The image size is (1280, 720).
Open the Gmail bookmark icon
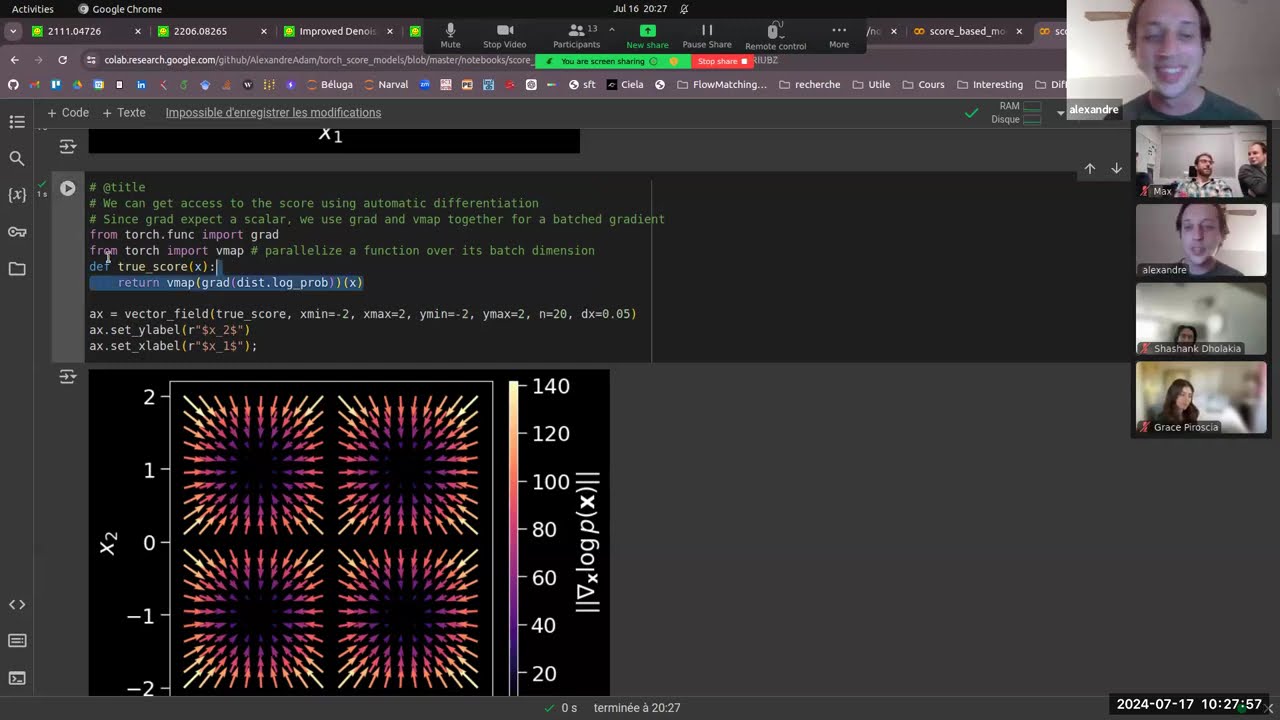pos(34,85)
